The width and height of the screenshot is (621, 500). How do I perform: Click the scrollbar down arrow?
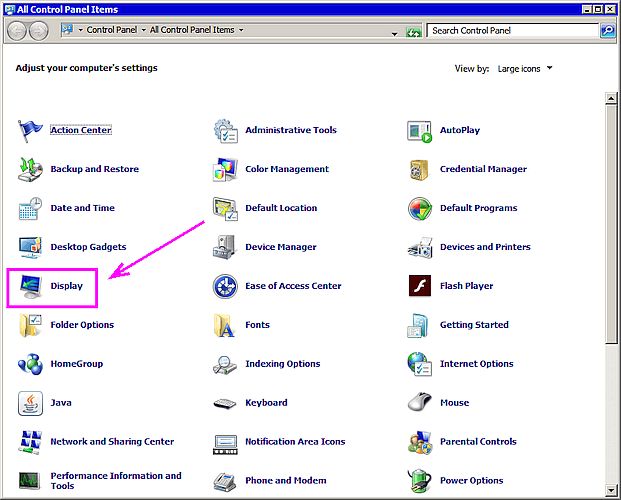(x=611, y=490)
